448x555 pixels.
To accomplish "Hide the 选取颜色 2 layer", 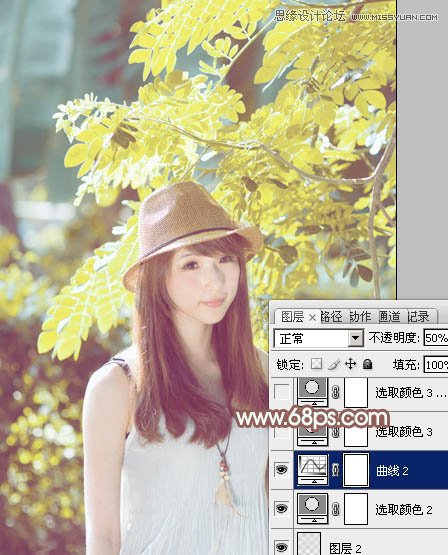I will click(x=282, y=509).
